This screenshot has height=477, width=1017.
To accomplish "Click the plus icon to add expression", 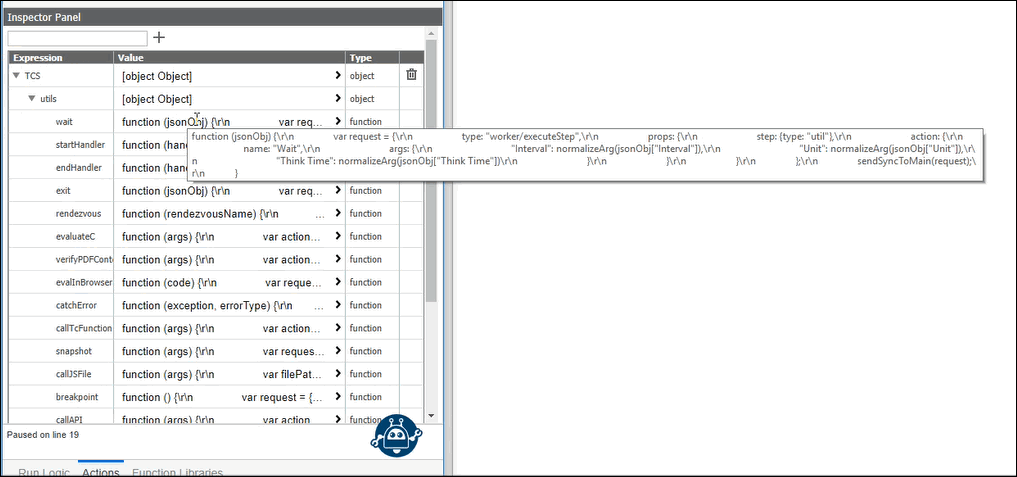I will coord(159,38).
